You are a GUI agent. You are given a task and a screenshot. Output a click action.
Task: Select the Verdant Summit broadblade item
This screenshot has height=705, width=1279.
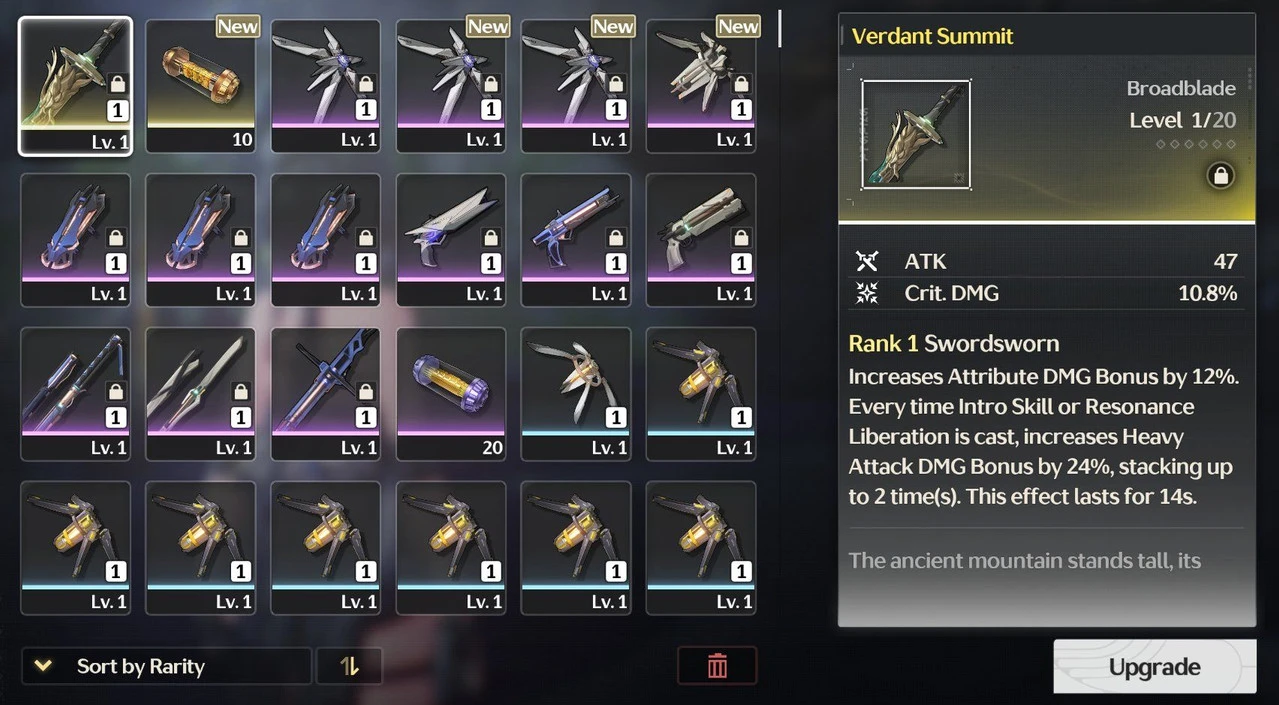click(75, 86)
